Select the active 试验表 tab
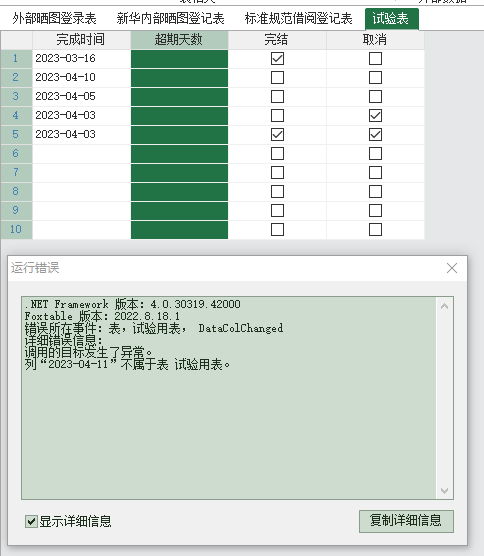484x556 pixels. point(391,18)
